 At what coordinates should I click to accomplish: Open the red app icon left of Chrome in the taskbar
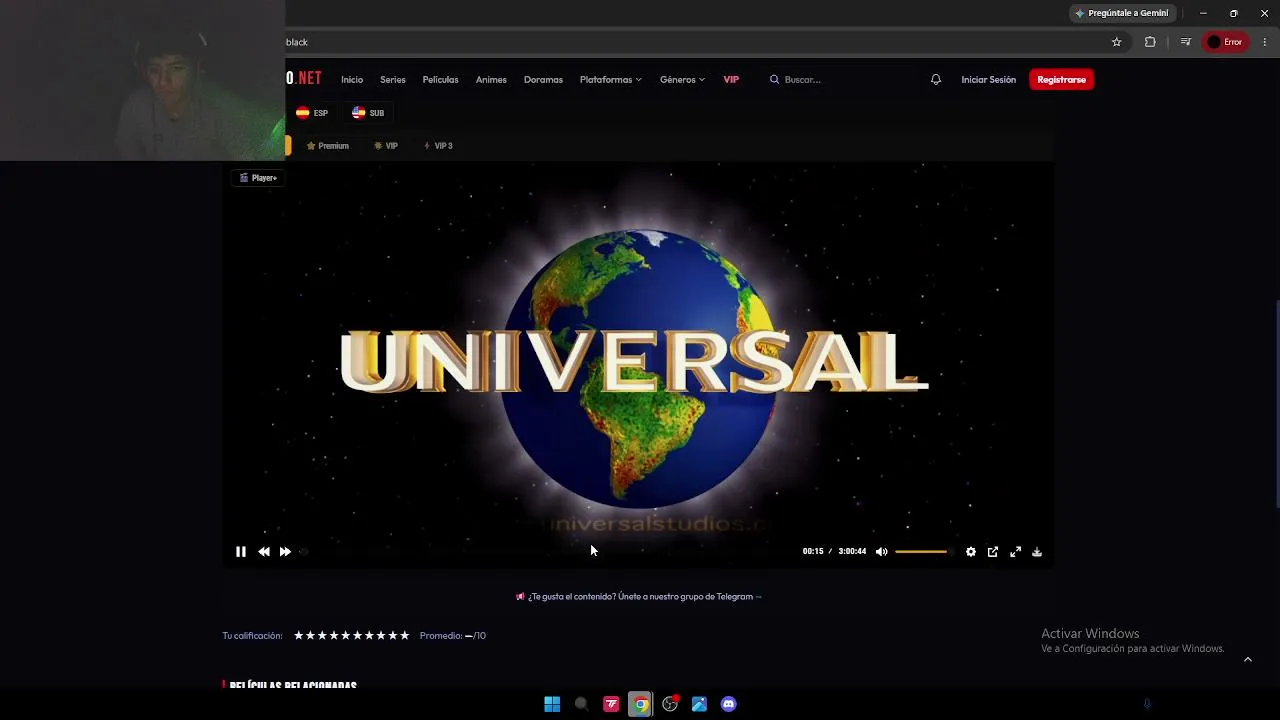click(611, 704)
